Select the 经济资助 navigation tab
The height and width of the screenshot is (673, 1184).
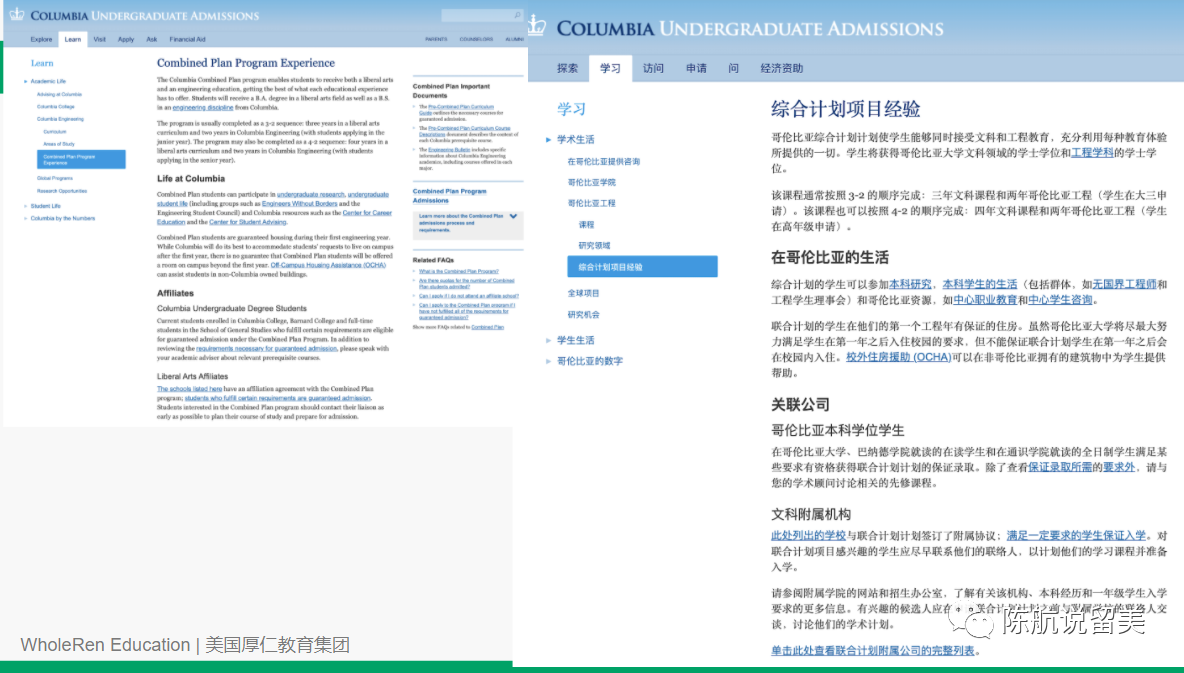tap(781, 68)
